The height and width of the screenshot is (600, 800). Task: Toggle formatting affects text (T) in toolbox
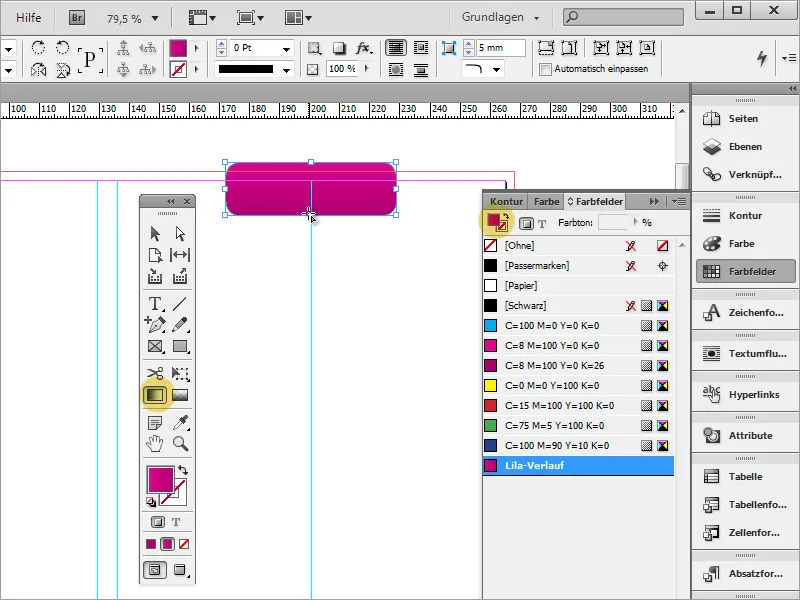coord(176,522)
